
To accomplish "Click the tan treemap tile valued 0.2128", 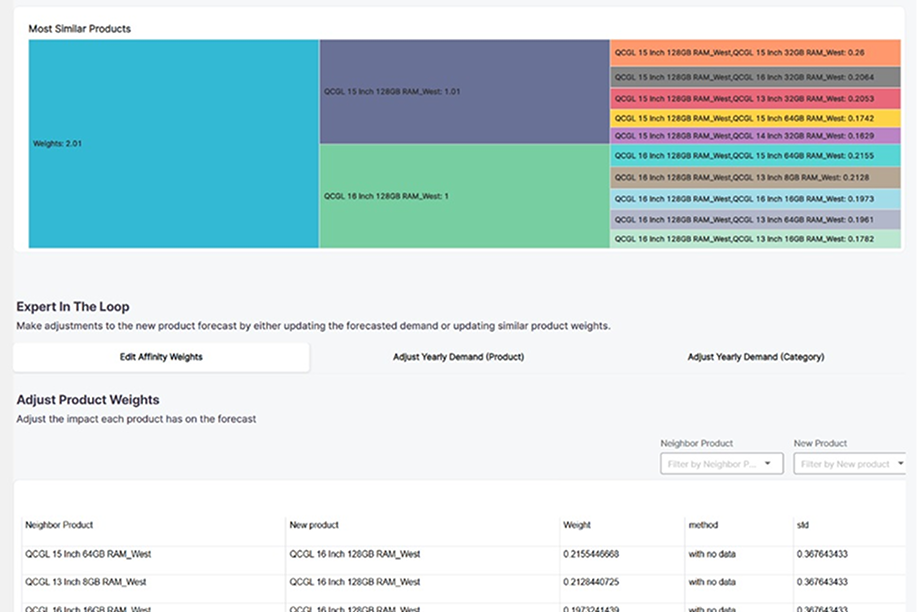I will (x=755, y=177).
